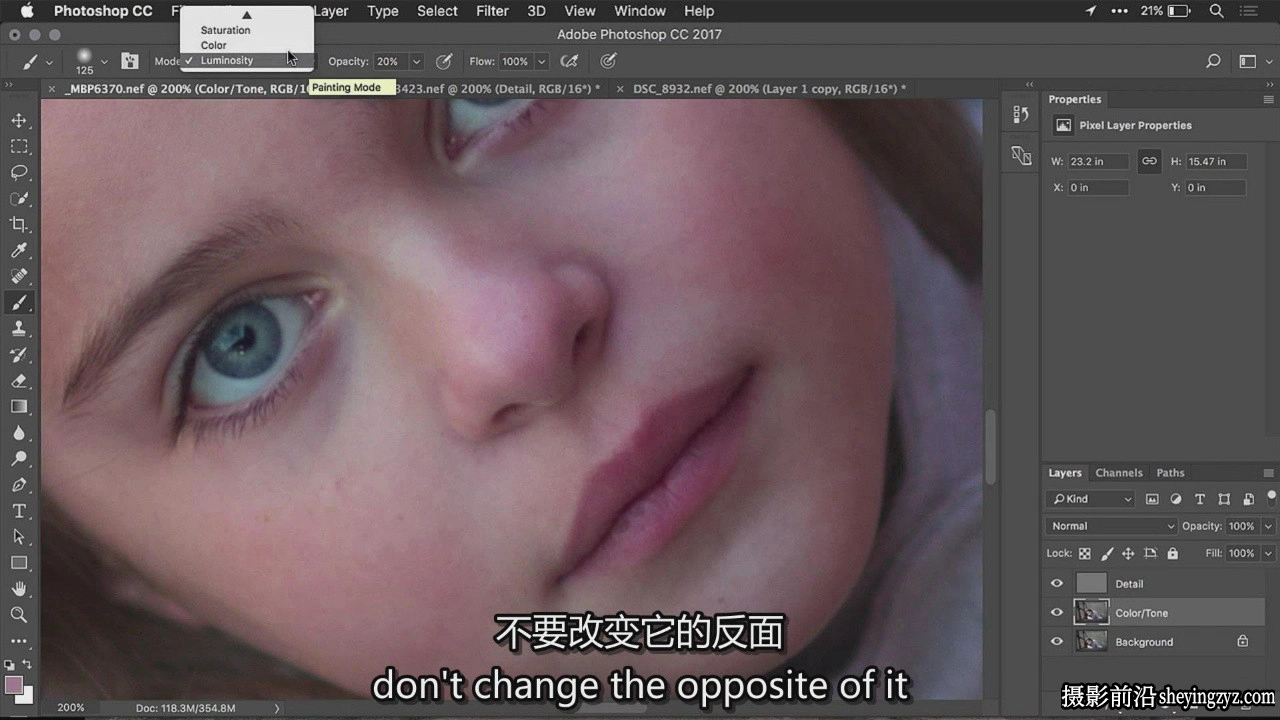The image size is (1280, 720).
Task: Open the brush Opacity slider dropdown
Action: point(417,61)
